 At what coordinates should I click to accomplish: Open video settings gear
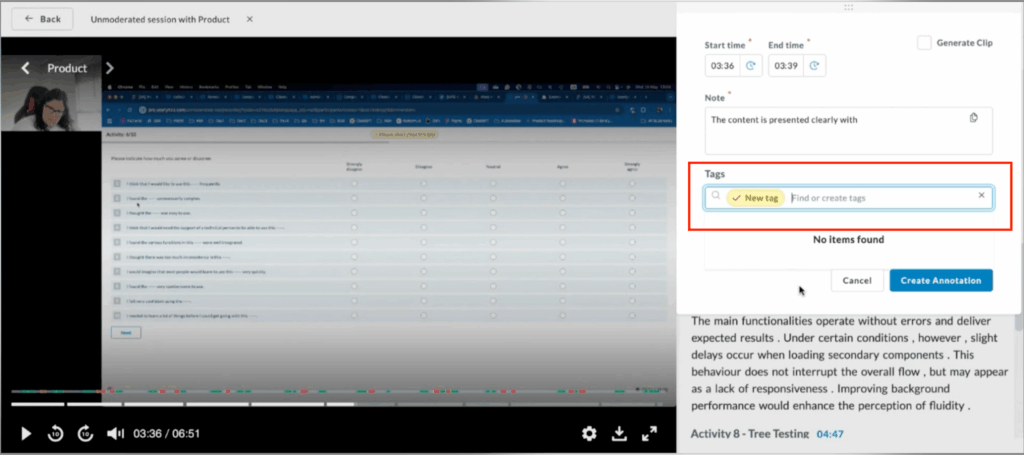coord(589,433)
